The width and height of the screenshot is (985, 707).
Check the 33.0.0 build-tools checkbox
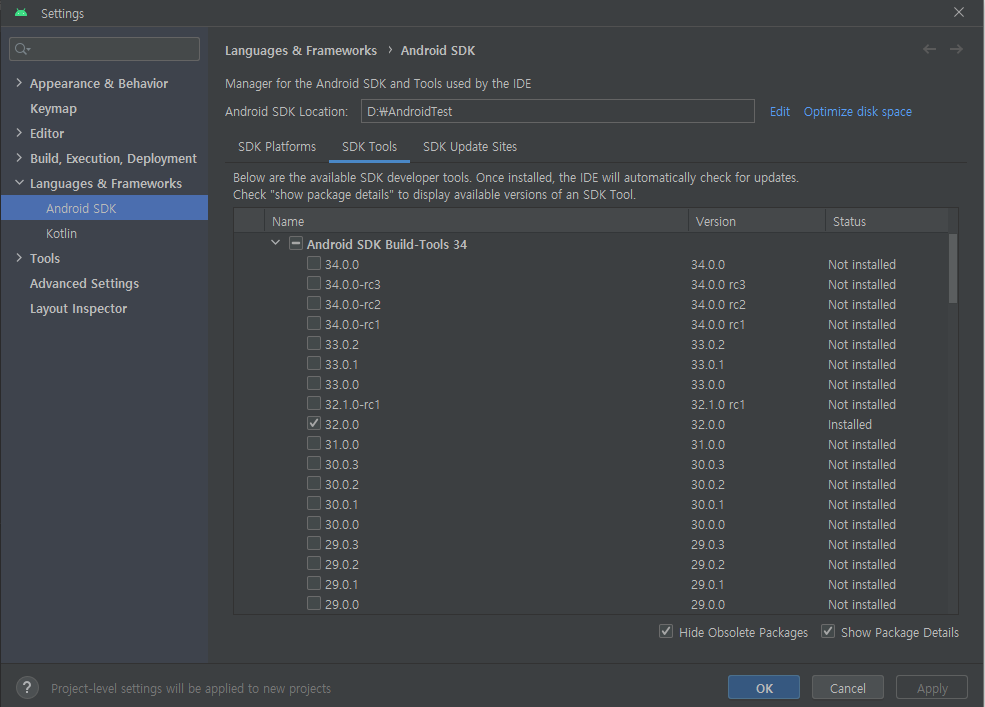click(x=313, y=383)
